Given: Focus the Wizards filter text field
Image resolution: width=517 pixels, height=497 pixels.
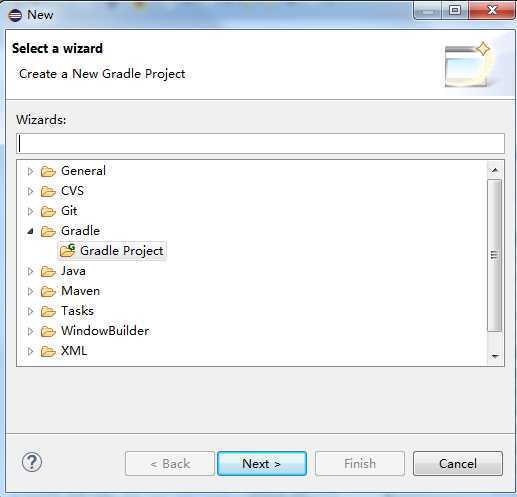Looking at the screenshot, I should pyautogui.click(x=260, y=144).
